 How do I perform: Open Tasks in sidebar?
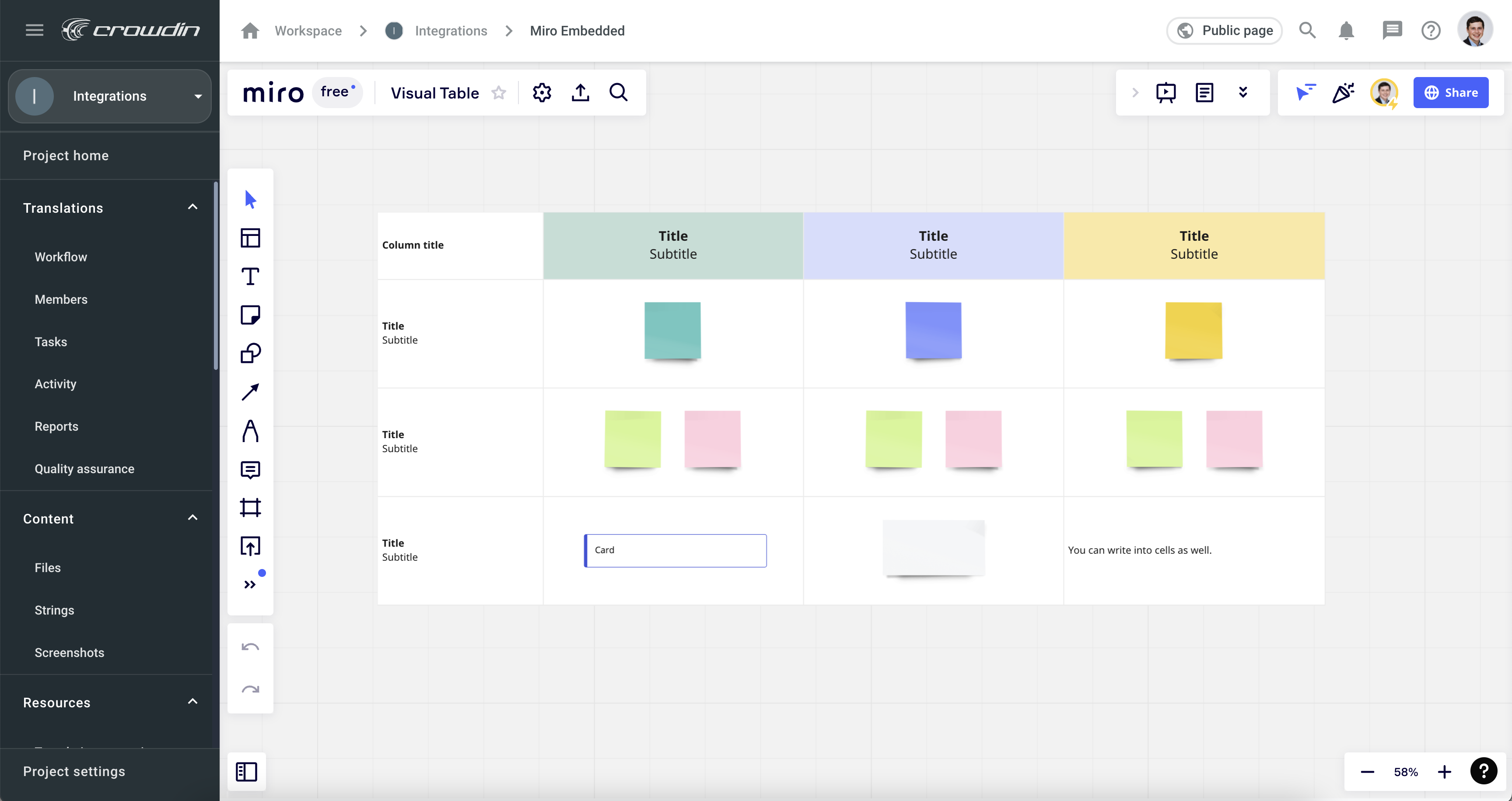pos(50,342)
